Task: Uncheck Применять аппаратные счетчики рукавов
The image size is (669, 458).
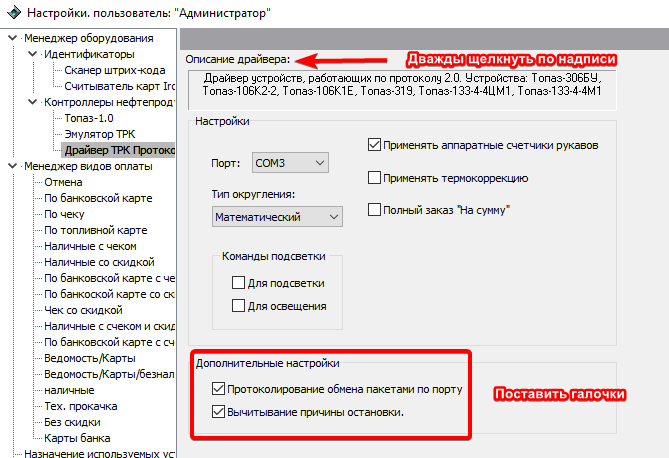Action: (x=375, y=145)
